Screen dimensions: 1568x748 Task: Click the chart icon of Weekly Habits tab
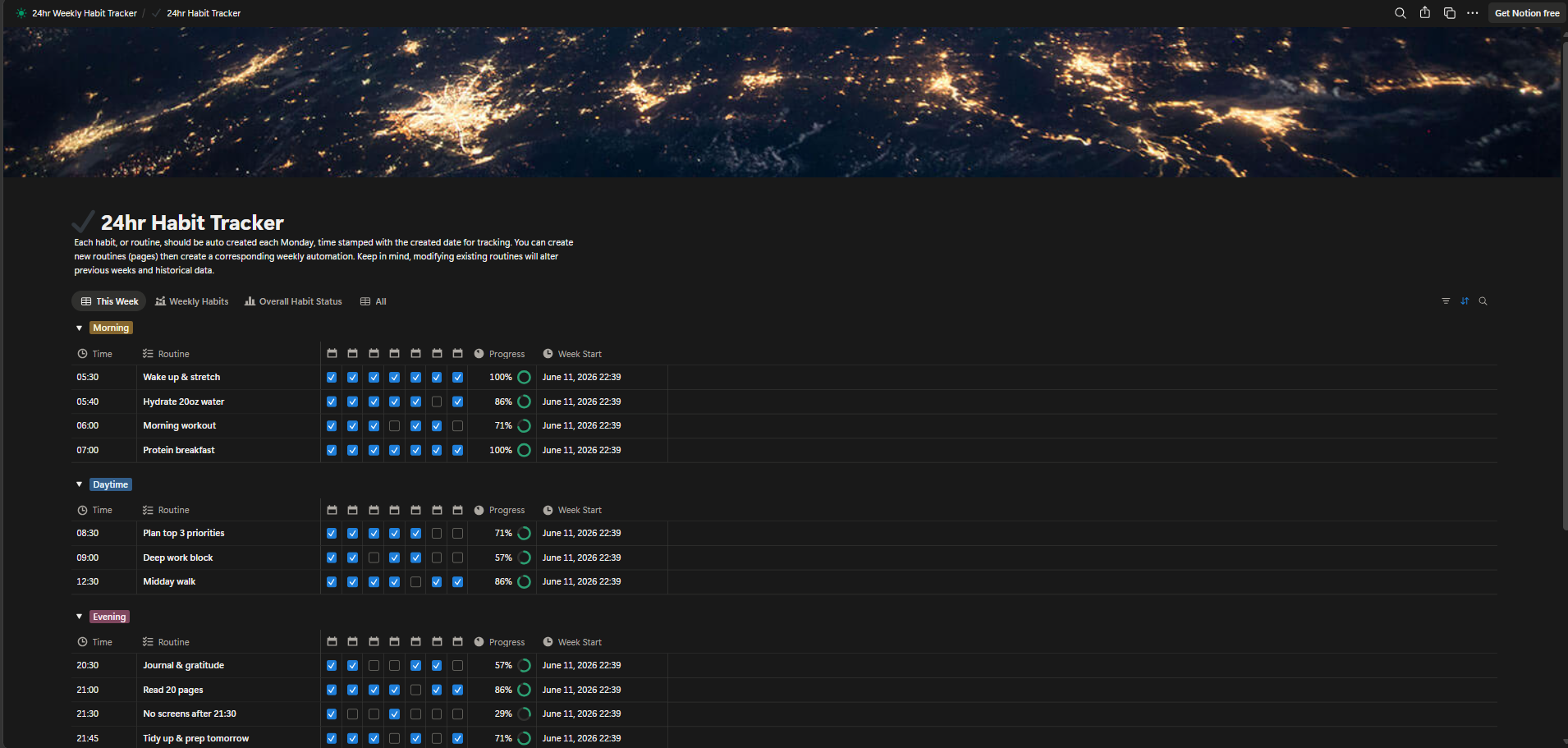pos(160,301)
